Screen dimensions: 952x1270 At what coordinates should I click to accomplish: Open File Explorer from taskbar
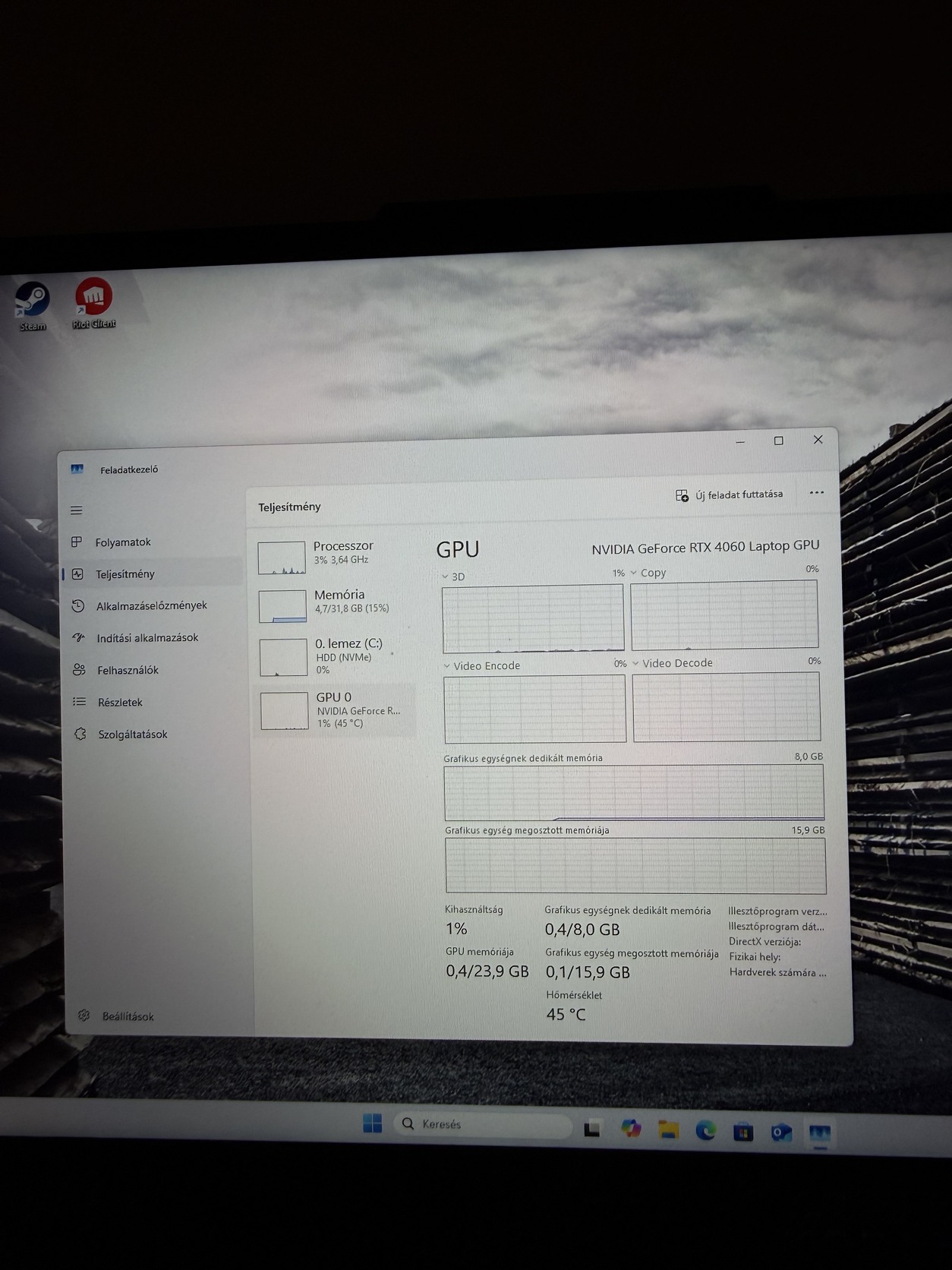(668, 1130)
